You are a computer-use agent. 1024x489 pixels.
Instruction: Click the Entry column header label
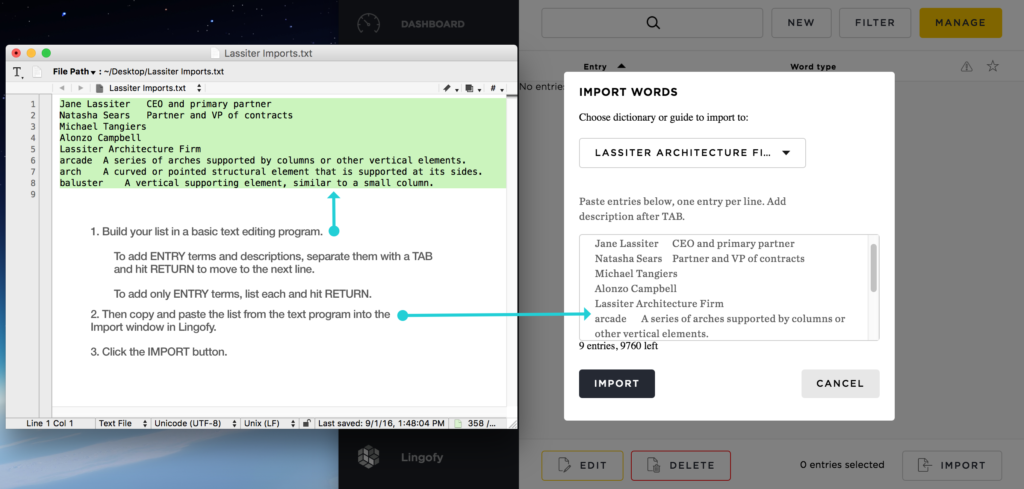tap(595, 67)
